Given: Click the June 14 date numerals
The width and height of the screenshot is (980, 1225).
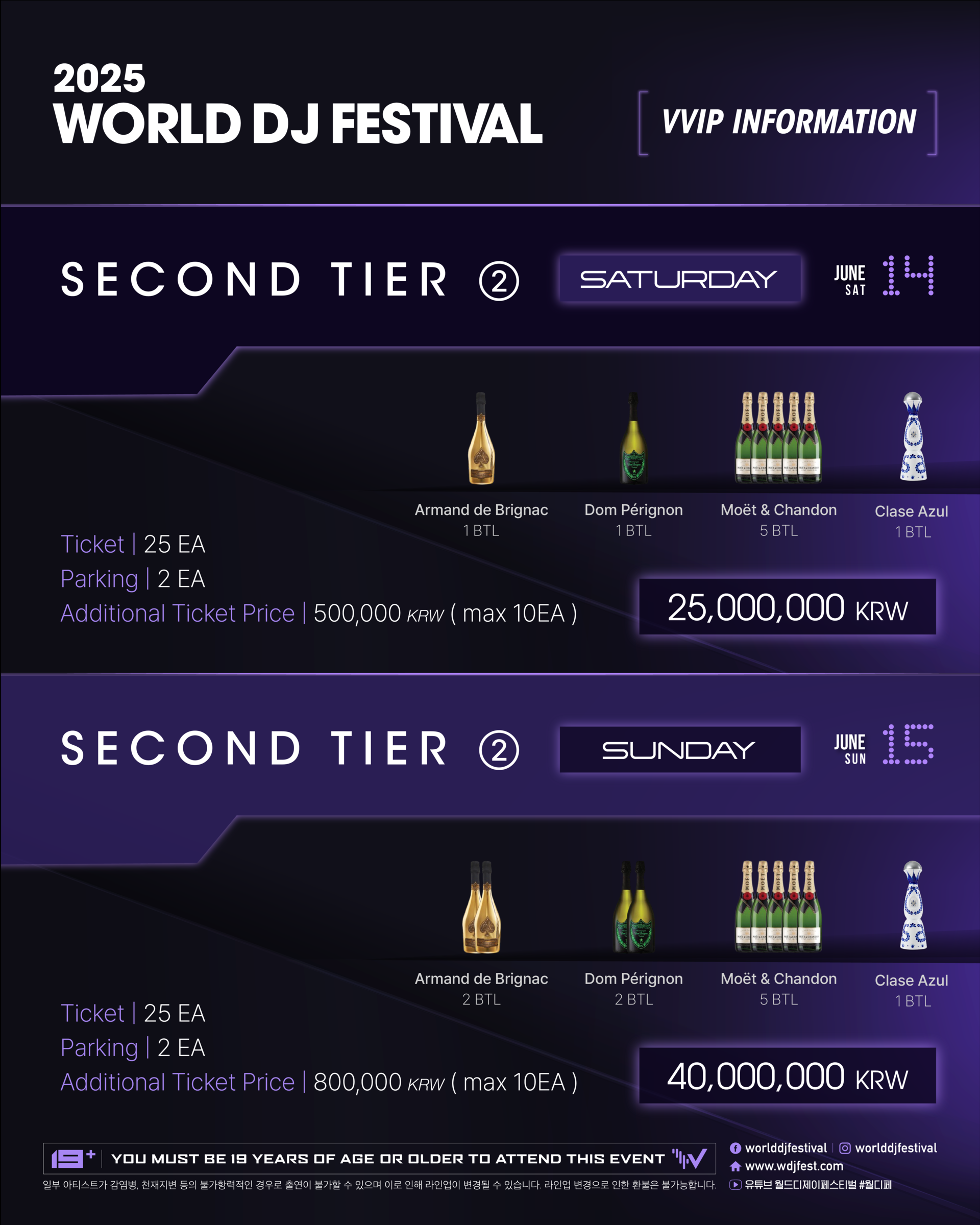Looking at the screenshot, I should point(908,276).
